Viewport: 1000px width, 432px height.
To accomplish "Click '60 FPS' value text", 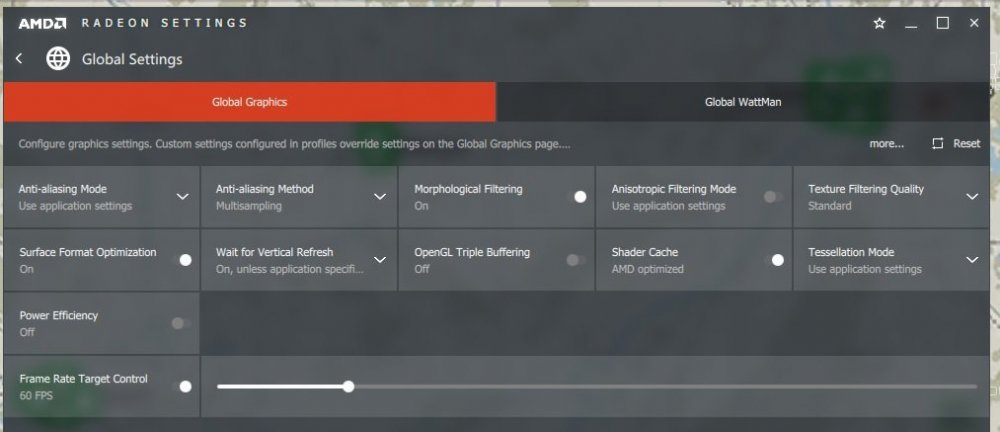I will point(36,396).
